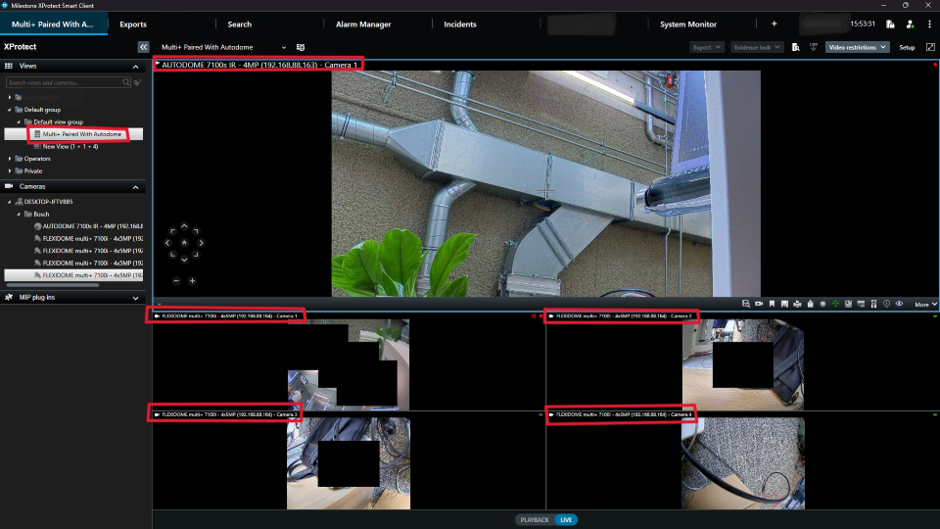Image resolution: width=940 pixels, height=529 pixels.
Task: Click alarm icon right of green crosshair
Action: [848, 304]
